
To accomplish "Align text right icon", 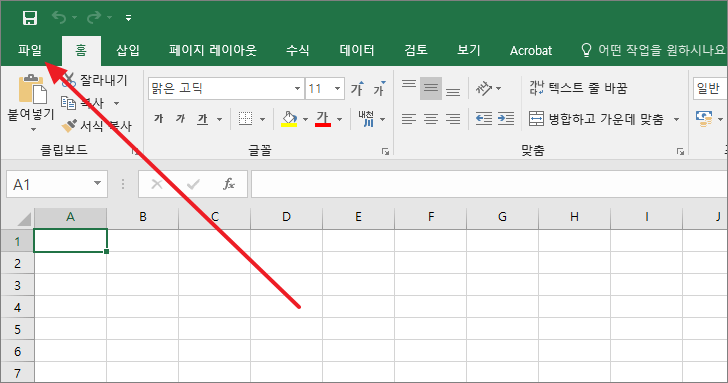I will click(x=453, y=119).
